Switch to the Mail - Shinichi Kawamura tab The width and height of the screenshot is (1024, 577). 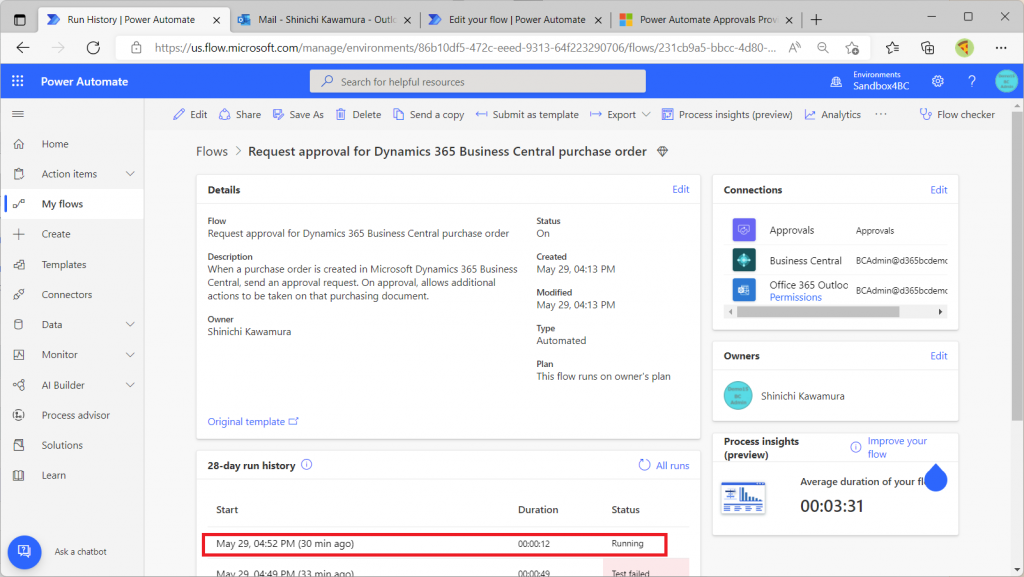tap(324, 20)
